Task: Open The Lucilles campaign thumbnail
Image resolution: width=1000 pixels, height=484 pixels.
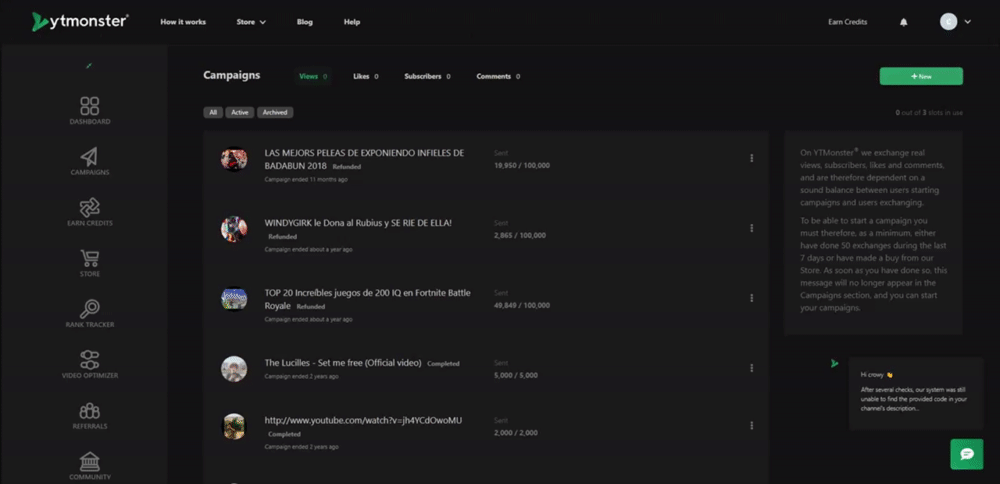Action: (234, 368)
